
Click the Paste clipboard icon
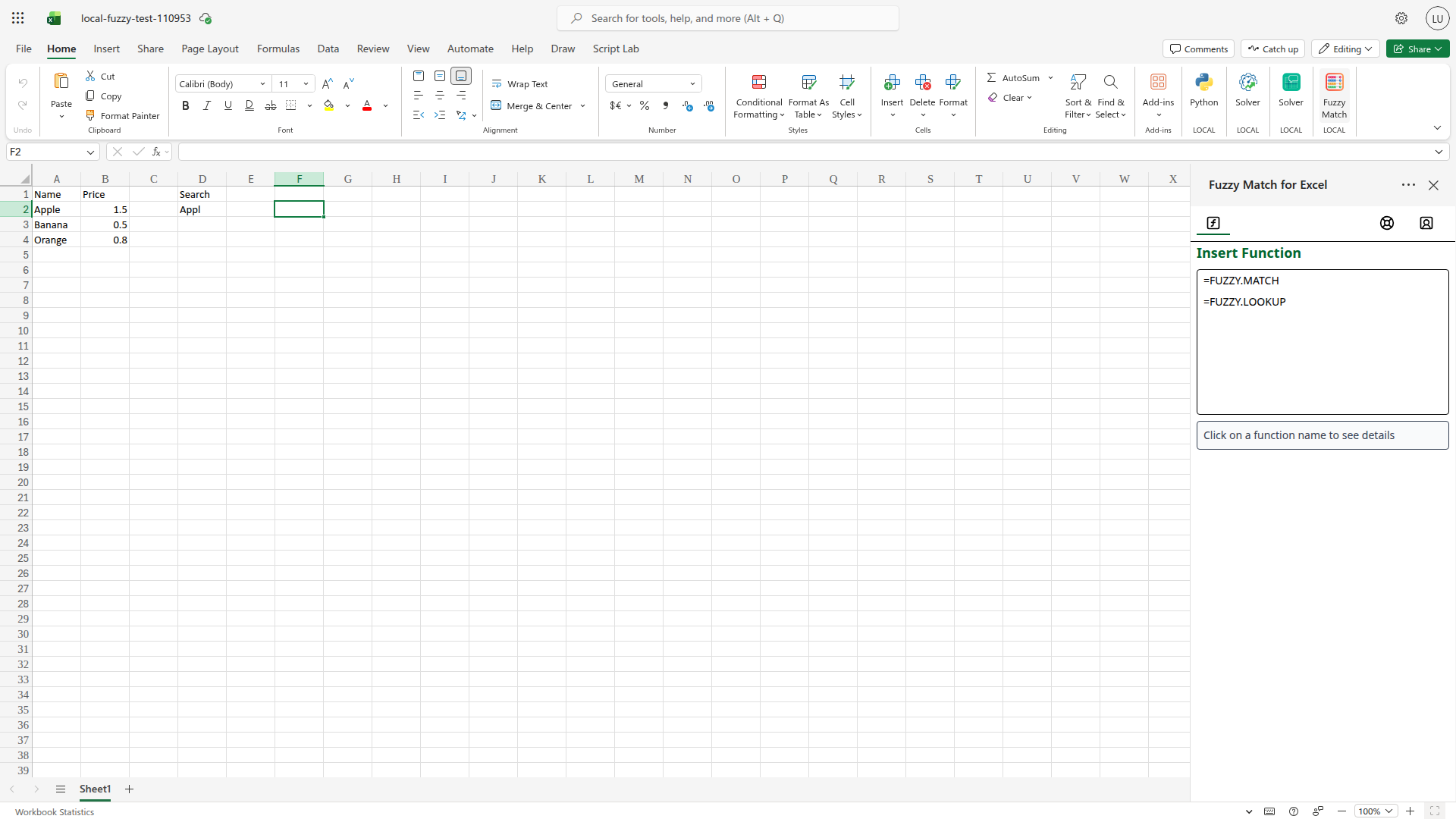click(61, 81)
